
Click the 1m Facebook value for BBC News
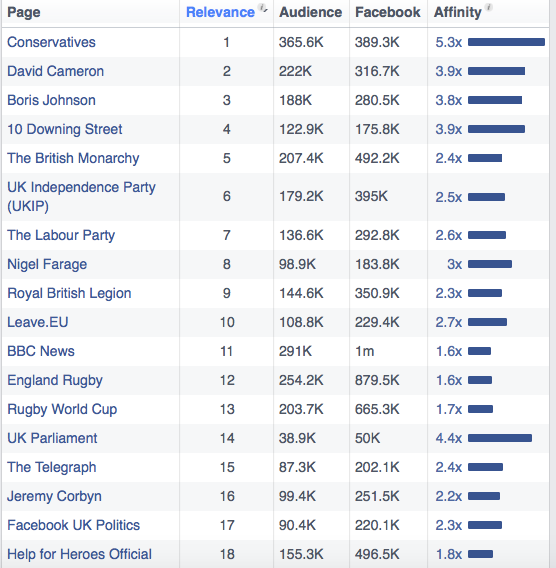[x=364, y=351]
